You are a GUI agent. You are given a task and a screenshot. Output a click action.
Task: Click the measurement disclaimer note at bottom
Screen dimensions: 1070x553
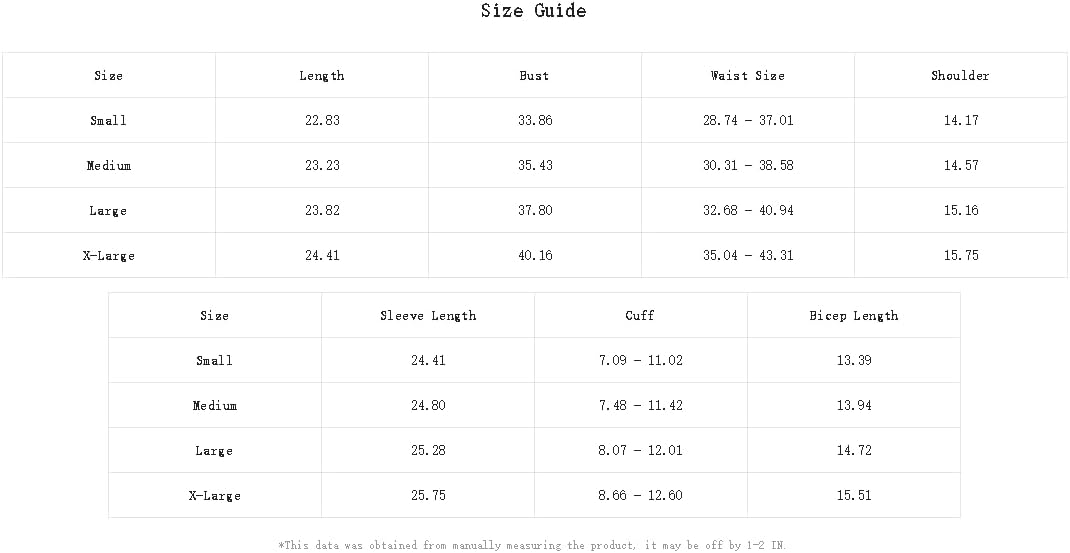click(x=532, y=545)
